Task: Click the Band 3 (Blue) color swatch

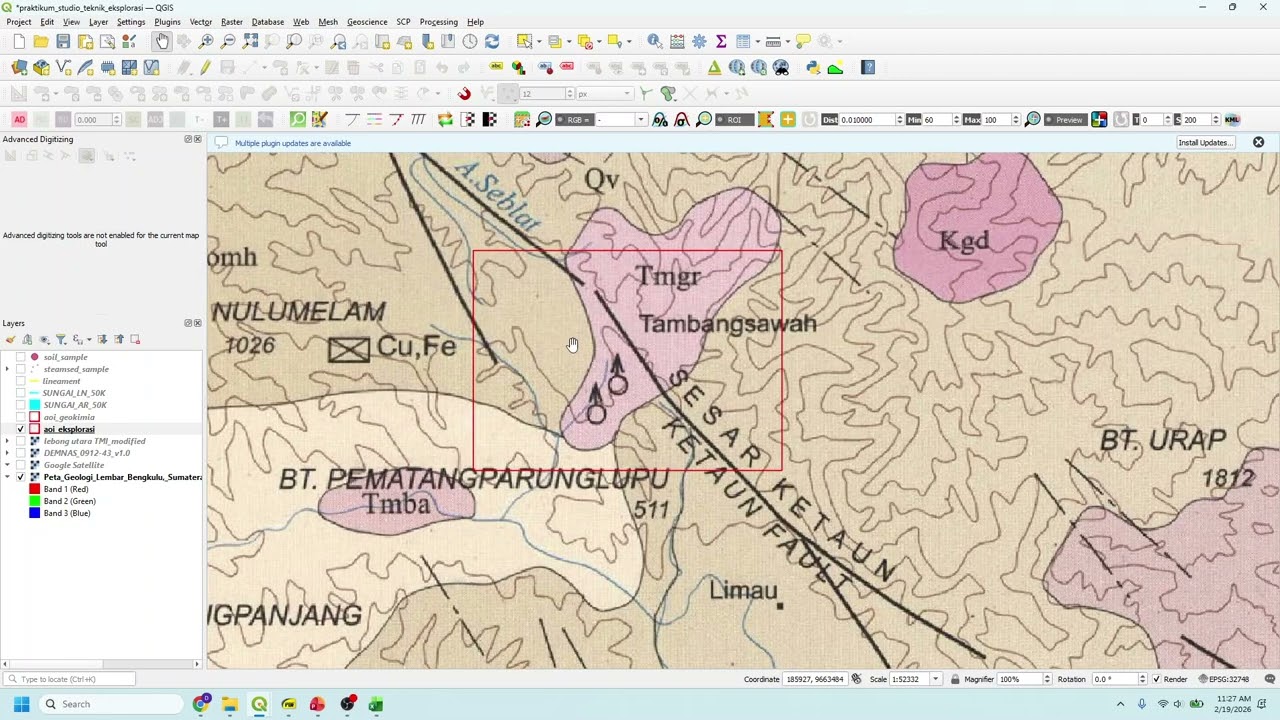Action: [35, 513]
